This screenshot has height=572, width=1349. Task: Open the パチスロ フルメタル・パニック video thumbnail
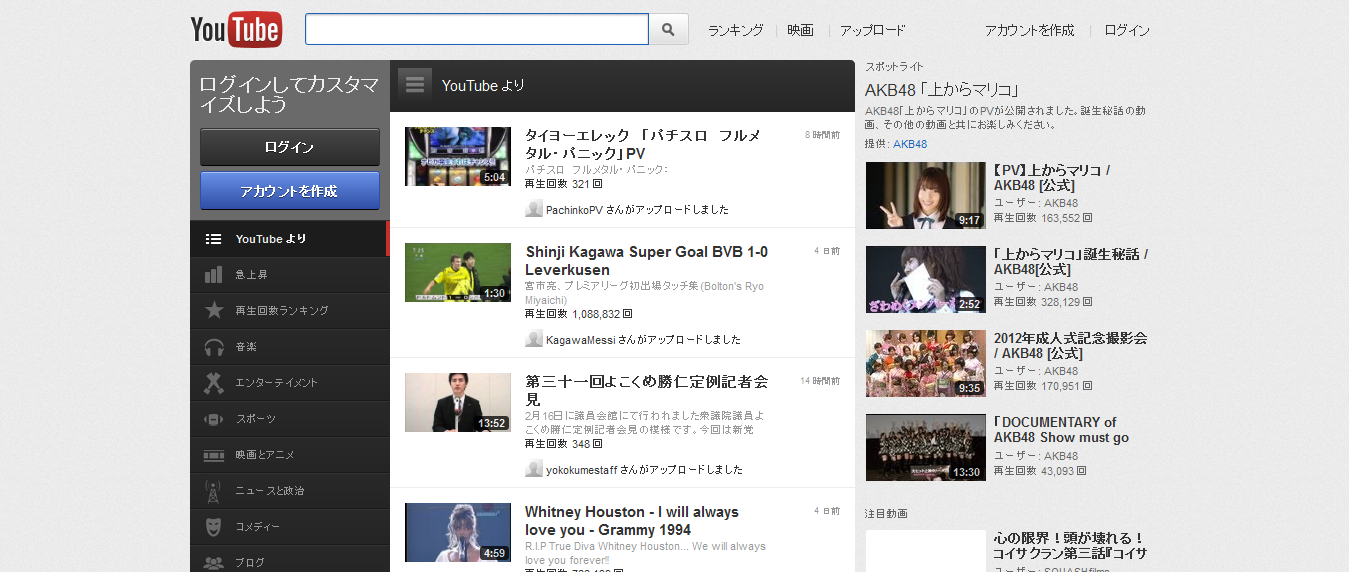coord(458,156)
